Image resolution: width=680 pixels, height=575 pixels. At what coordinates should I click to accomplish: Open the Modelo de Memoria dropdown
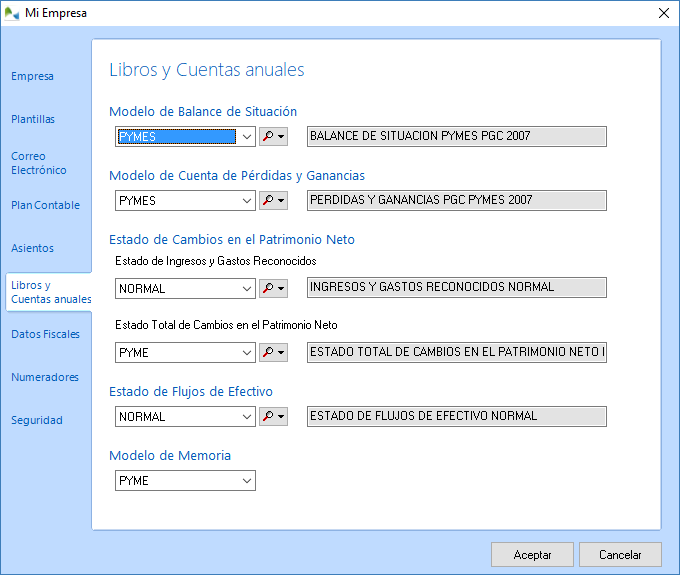click(247, 480)
